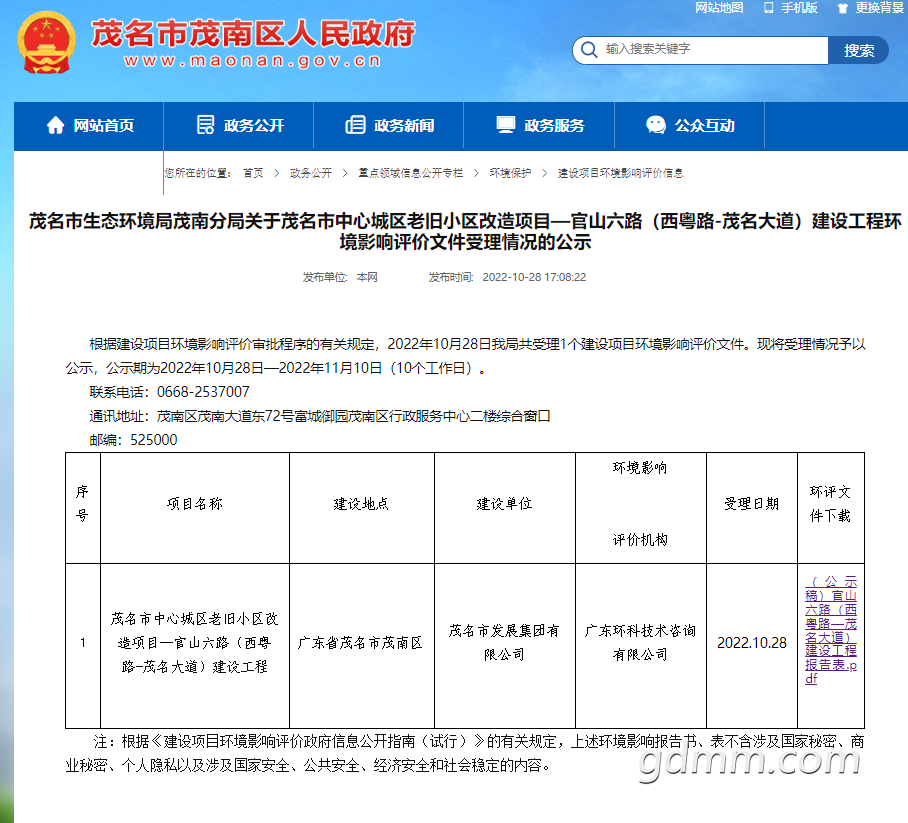Screen dimensions: 908x823
Task: Click the chat bubble icon beside 公众互动
Action: click(656, 125)
